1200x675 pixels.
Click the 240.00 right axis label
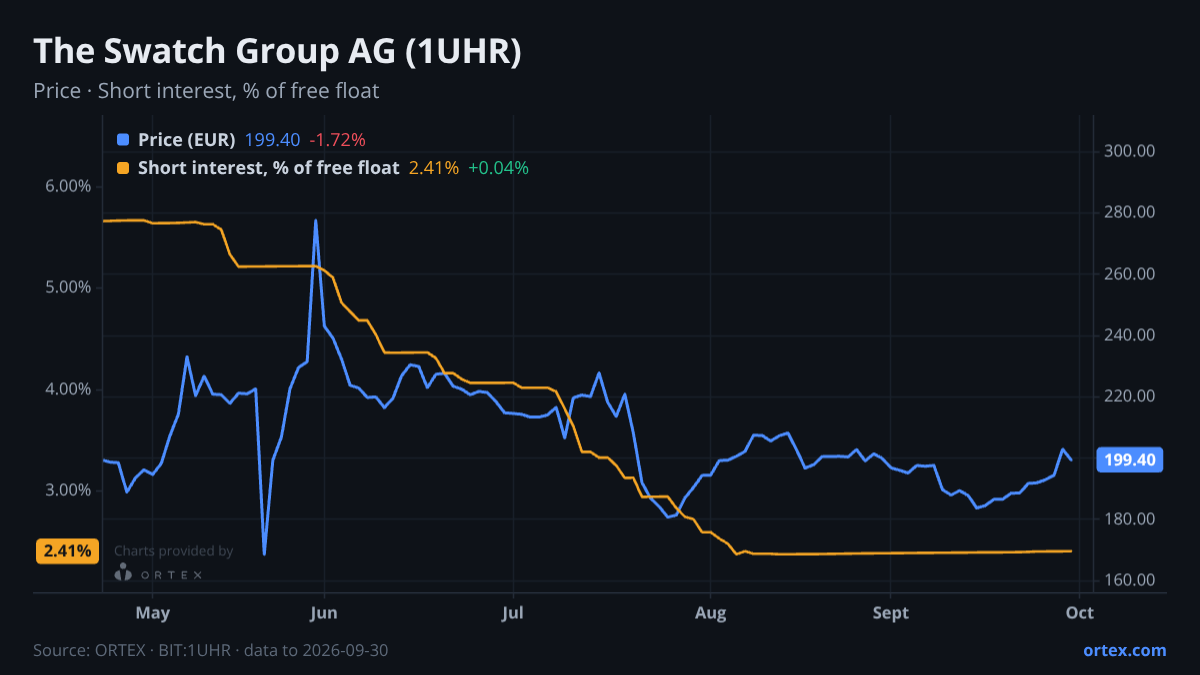tap(1130, 335)
